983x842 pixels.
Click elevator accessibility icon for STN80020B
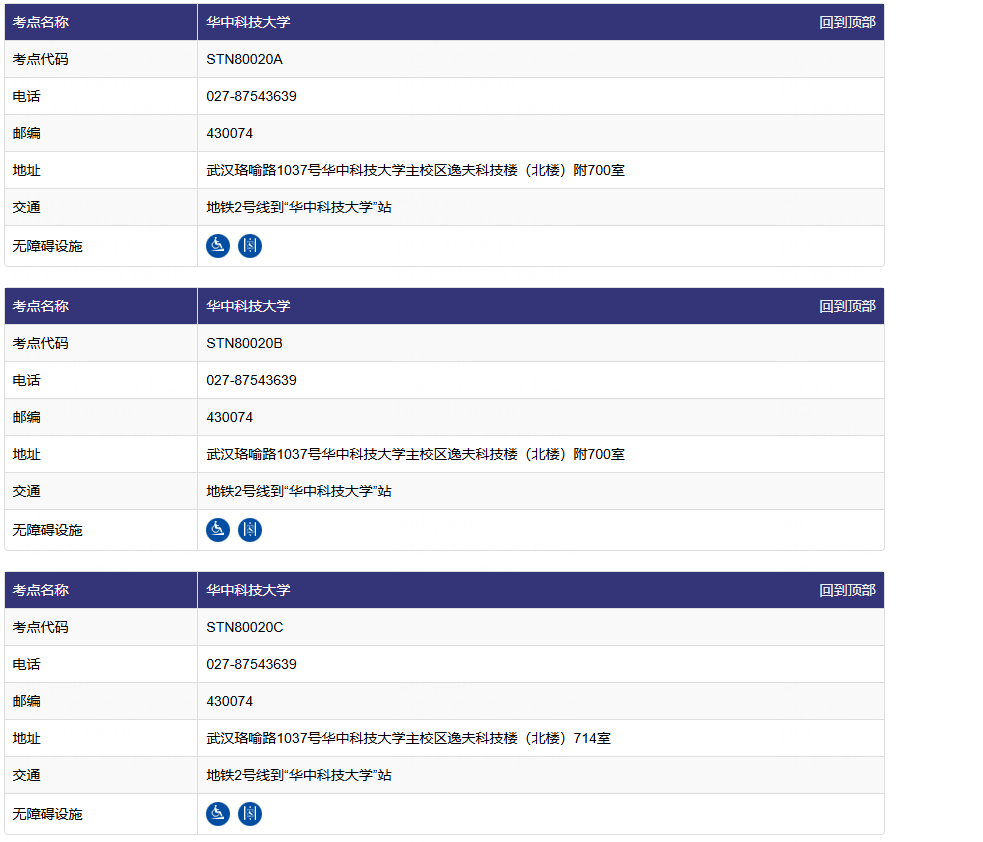coord(250,530)
